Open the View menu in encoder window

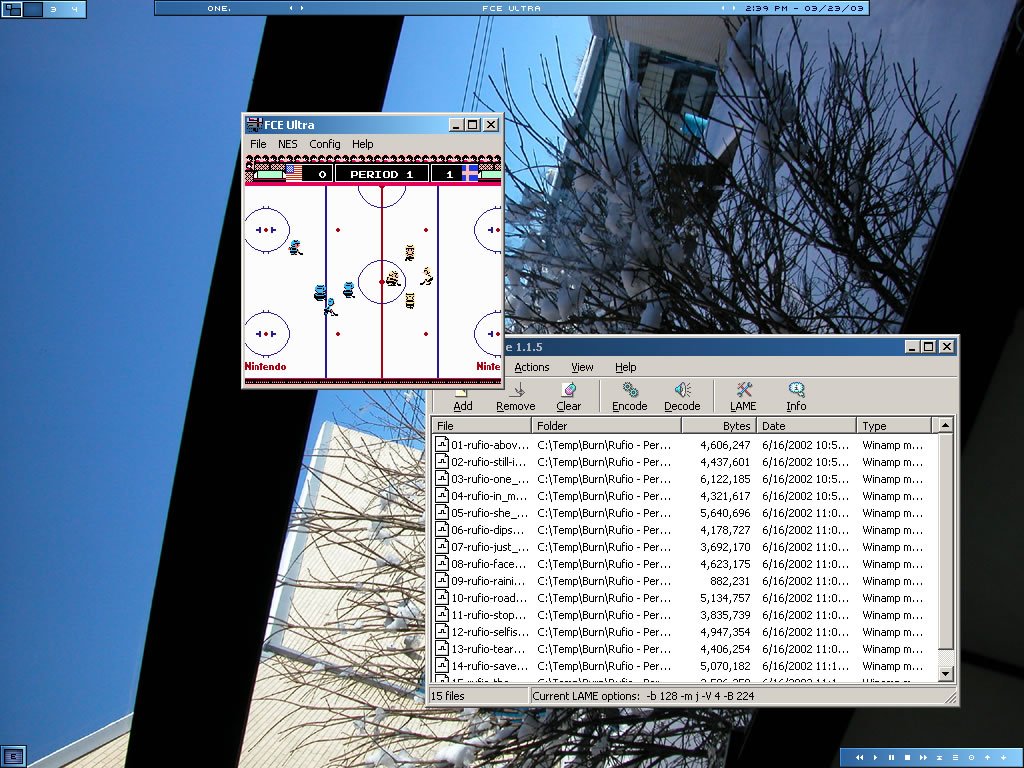point(582,367)
